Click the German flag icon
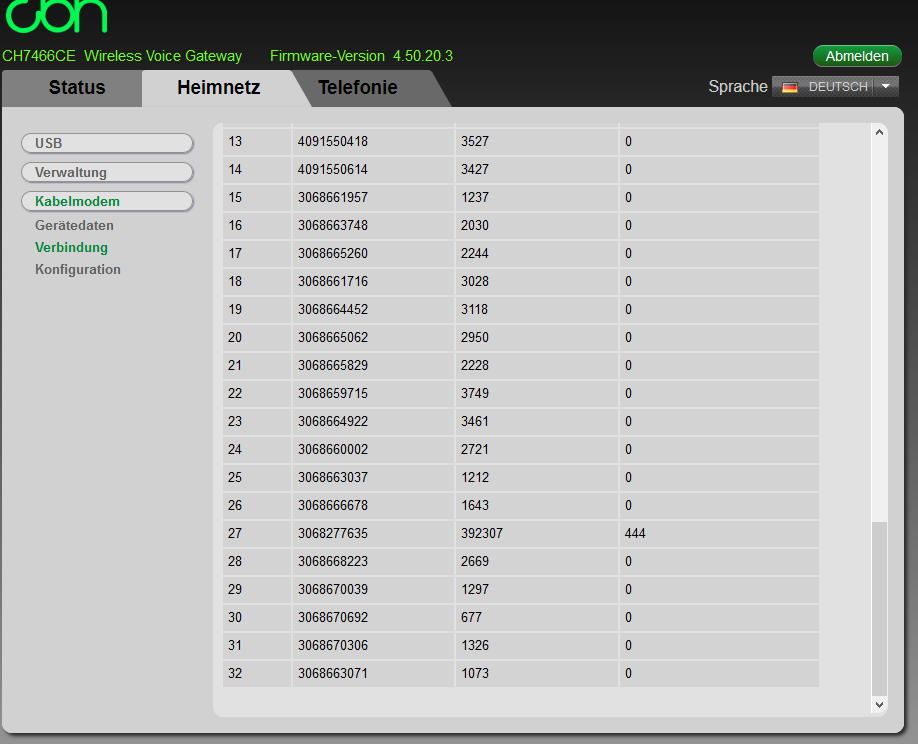This screenshot has width=918, height=744. [789, 87]
